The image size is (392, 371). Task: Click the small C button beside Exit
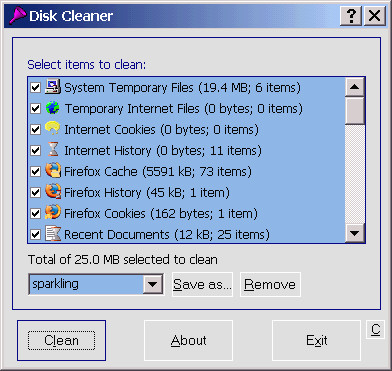(375, 330)
